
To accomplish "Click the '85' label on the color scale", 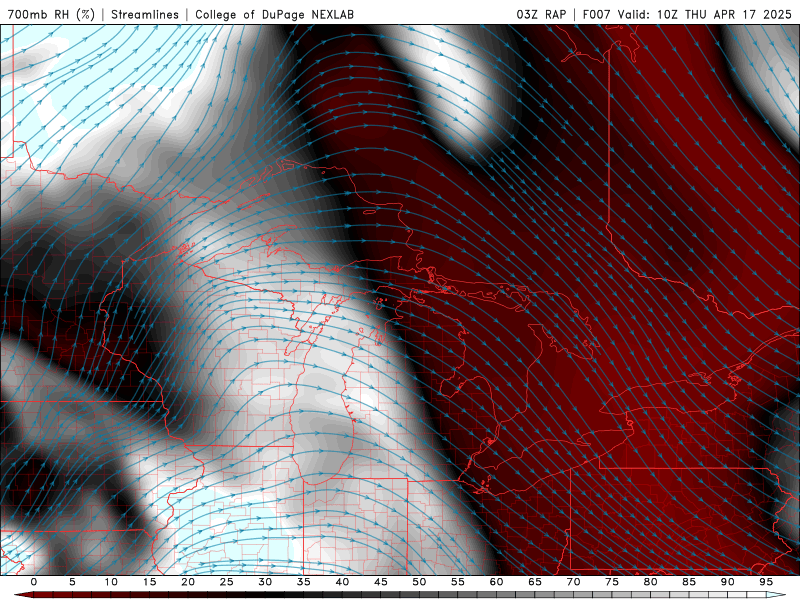I will [x=689, y=582].
